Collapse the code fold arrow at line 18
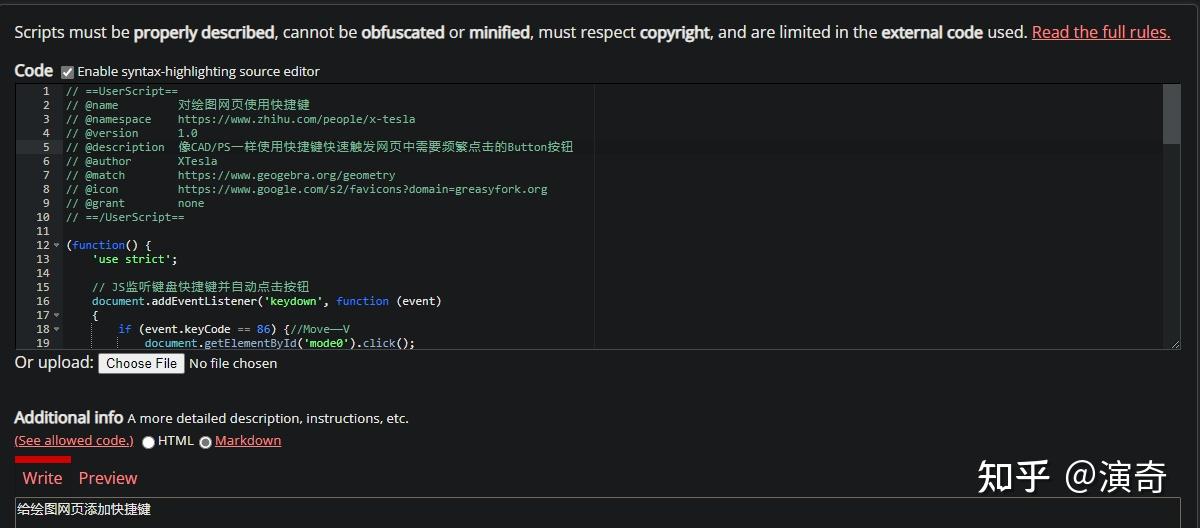This screenshot has height=528, width=1200. click(56, 329)
